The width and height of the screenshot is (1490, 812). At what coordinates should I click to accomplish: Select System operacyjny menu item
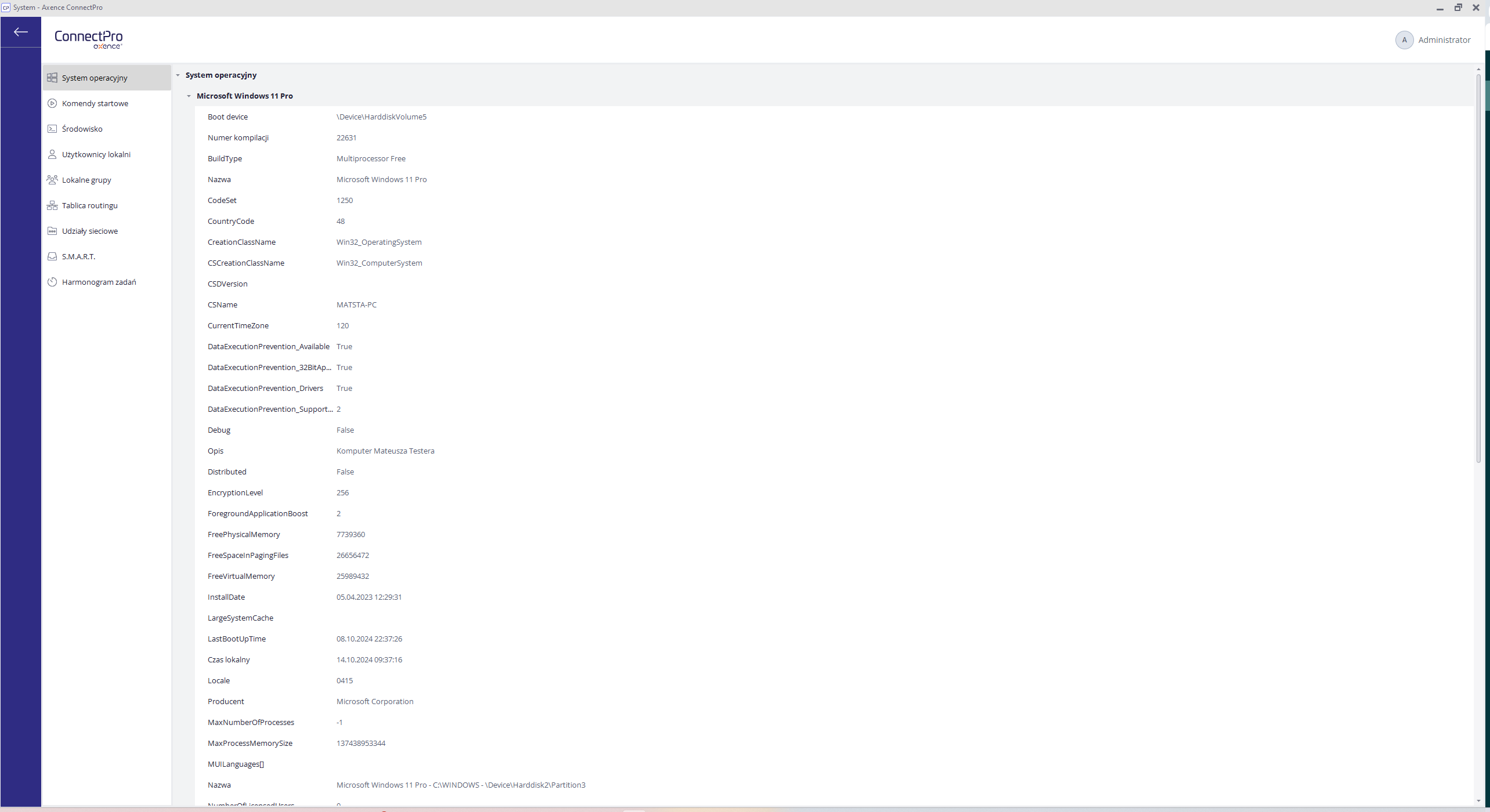[x=107, y=78]
